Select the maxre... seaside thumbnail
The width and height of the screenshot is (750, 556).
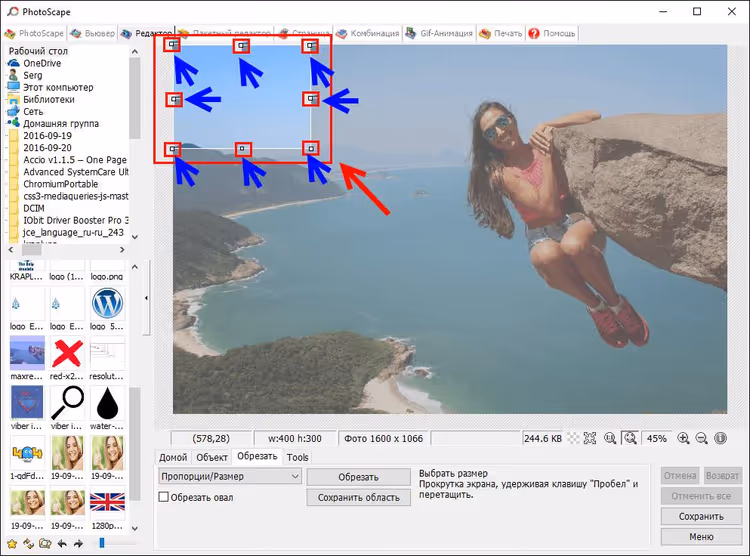[27, 353]
